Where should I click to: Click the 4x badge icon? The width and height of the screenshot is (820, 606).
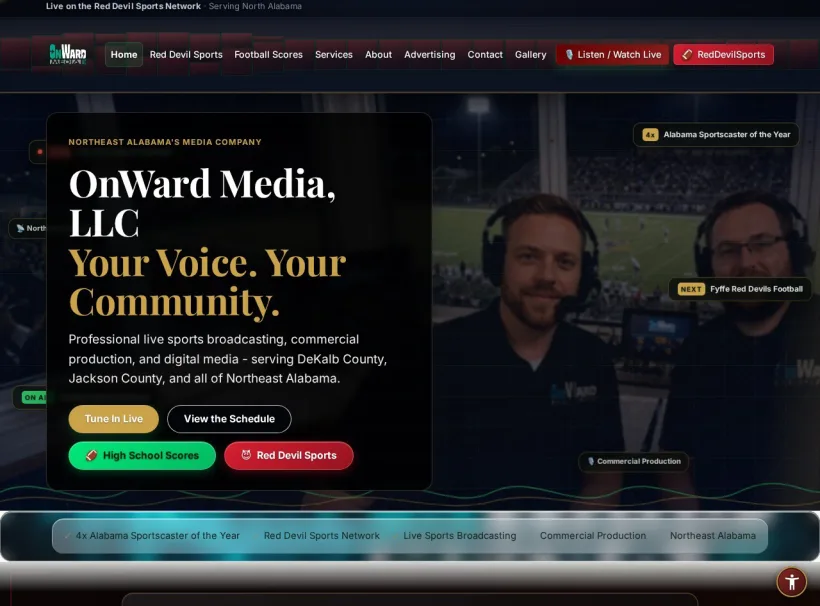coord(650,135)
